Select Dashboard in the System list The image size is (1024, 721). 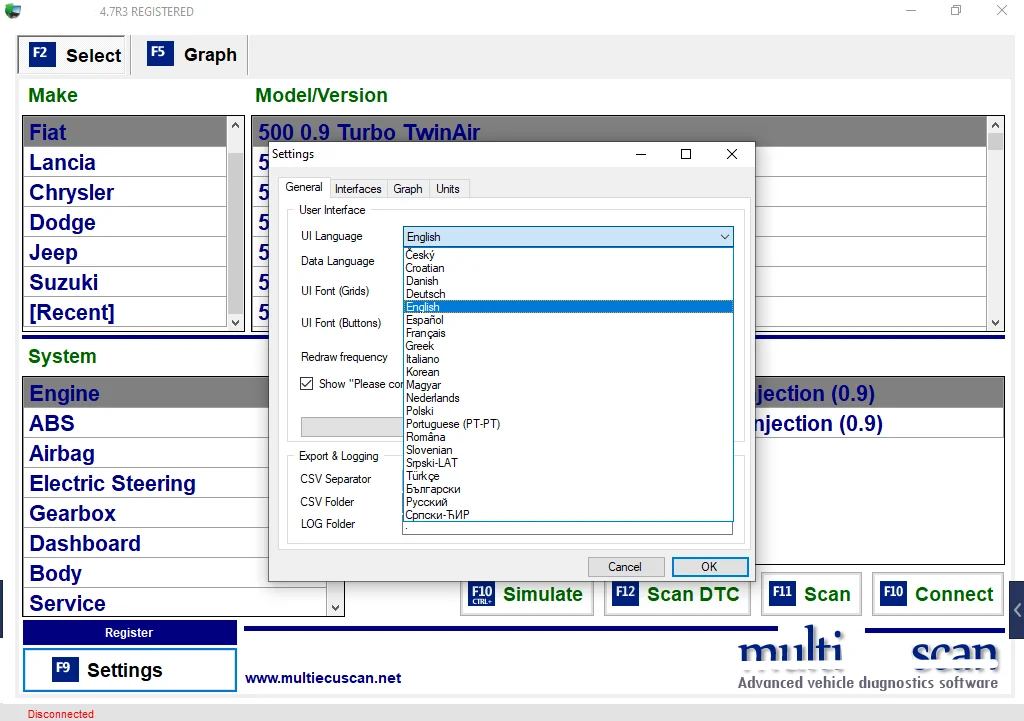[x=146, y=543]
